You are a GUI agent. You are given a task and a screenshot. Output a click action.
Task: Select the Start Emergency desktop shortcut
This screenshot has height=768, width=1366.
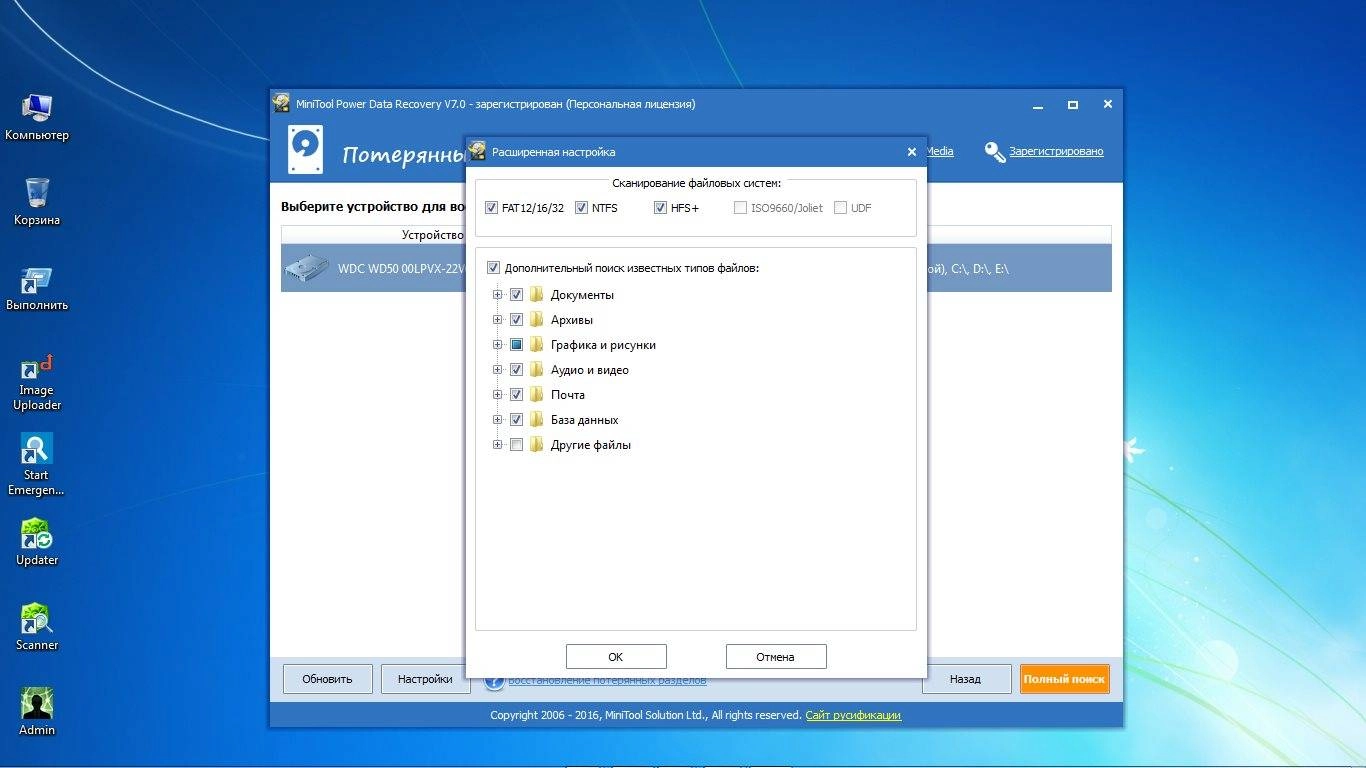37,465
